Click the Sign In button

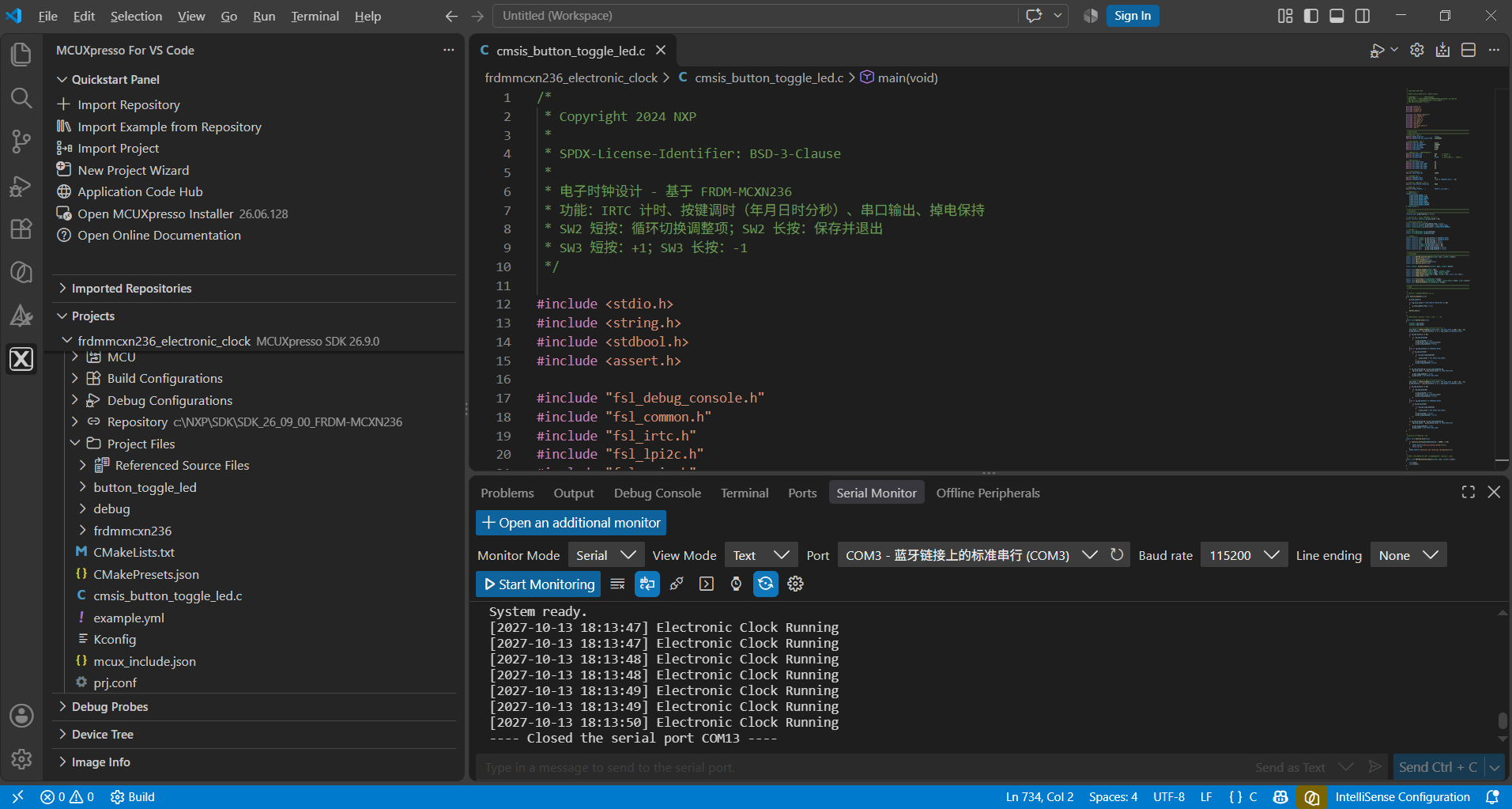pos(1133,16)
